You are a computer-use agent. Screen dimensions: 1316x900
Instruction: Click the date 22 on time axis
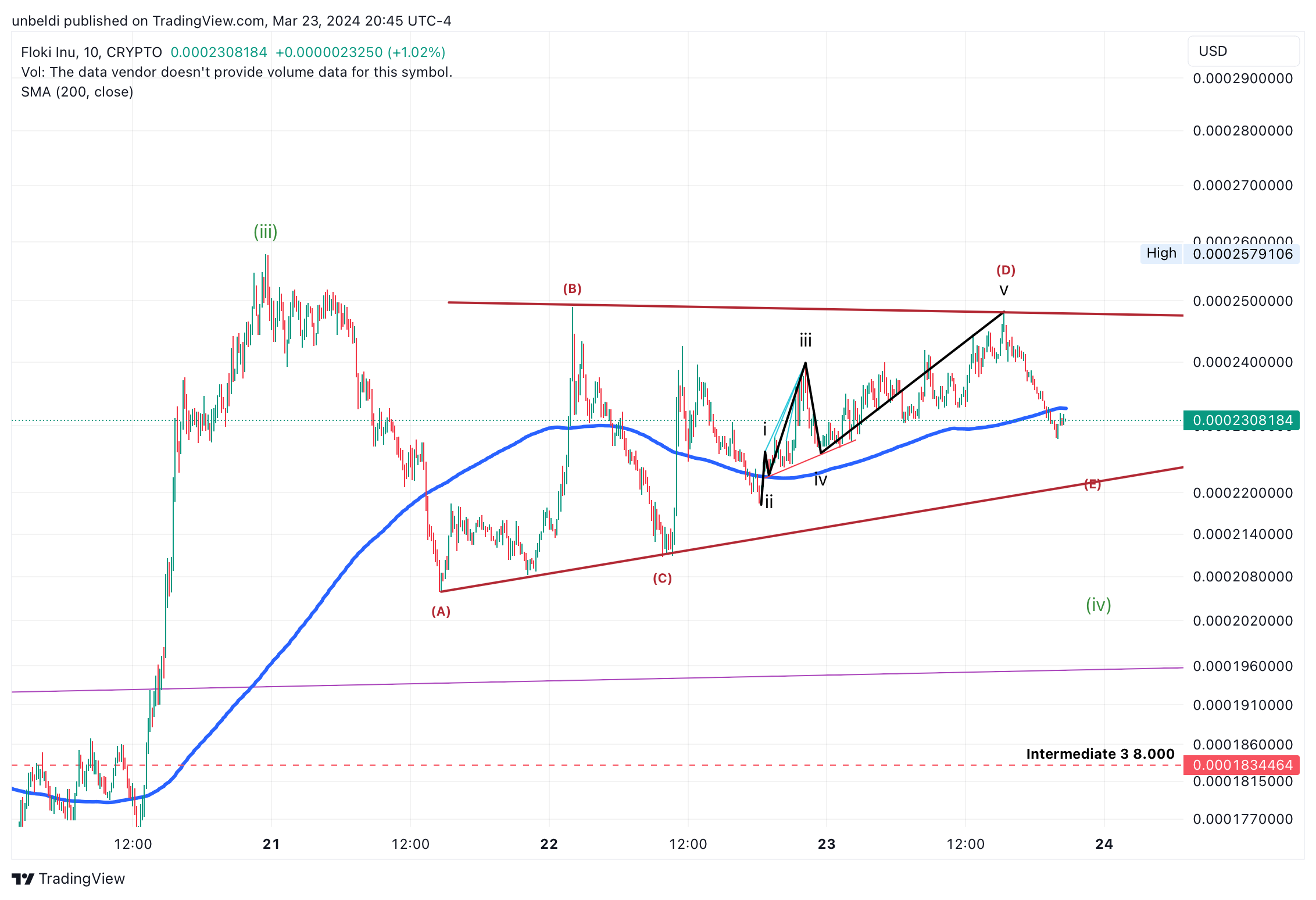pos(549,844)
